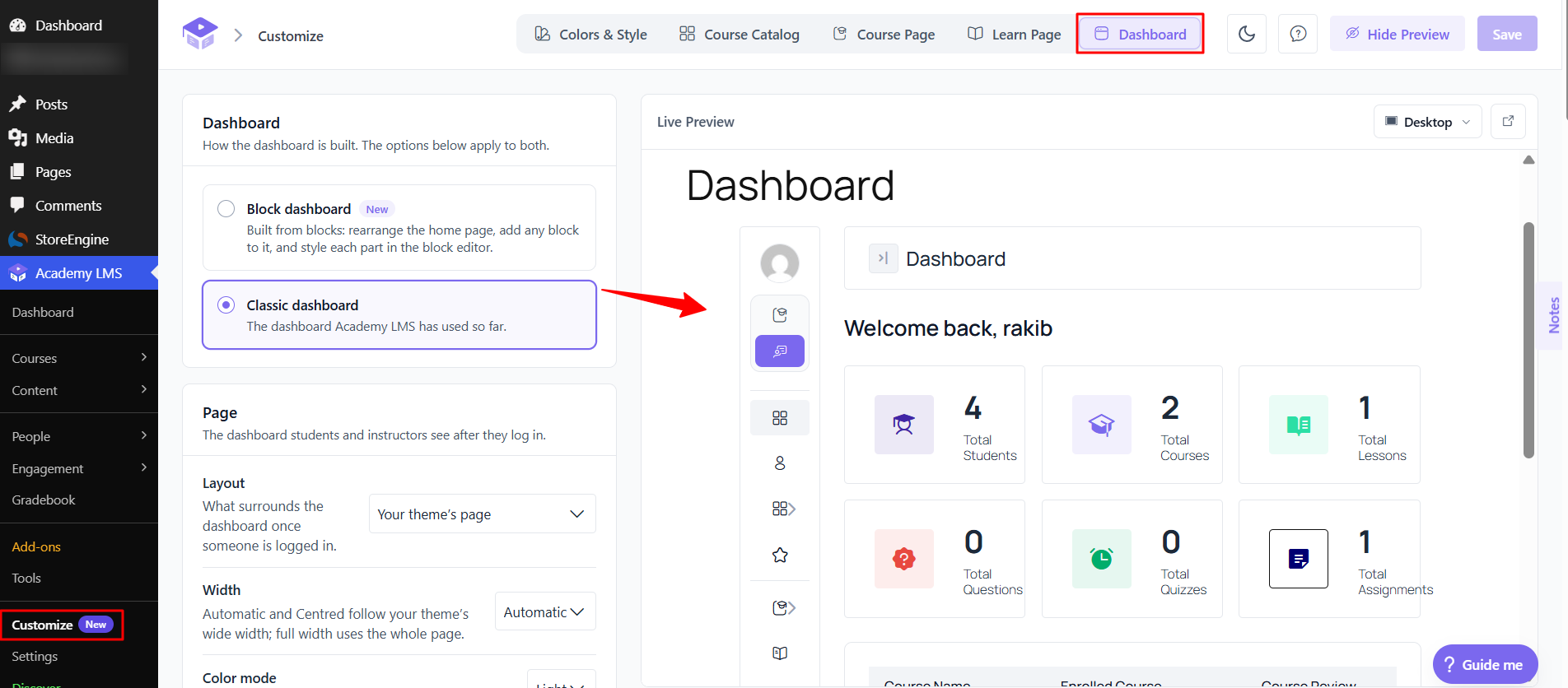This screenshot has height=688, width=1568.
Task: Click the Total Quizzes alarm clock icon
Action: point(1102,559)
